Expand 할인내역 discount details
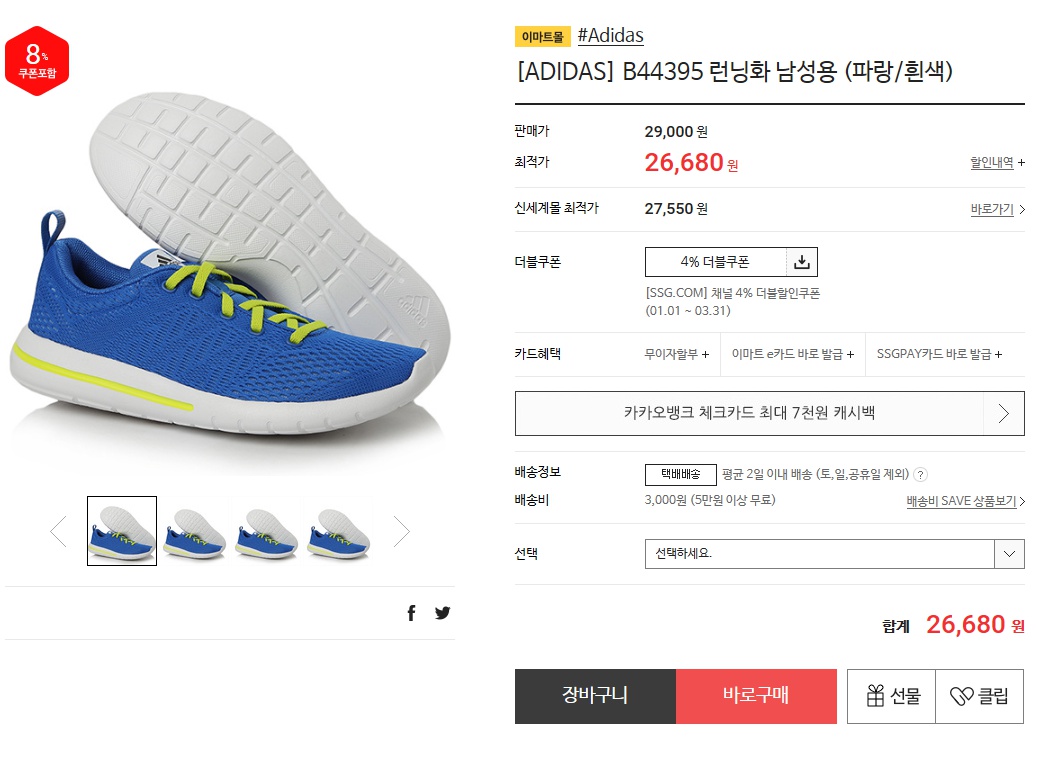 [997, 162]
